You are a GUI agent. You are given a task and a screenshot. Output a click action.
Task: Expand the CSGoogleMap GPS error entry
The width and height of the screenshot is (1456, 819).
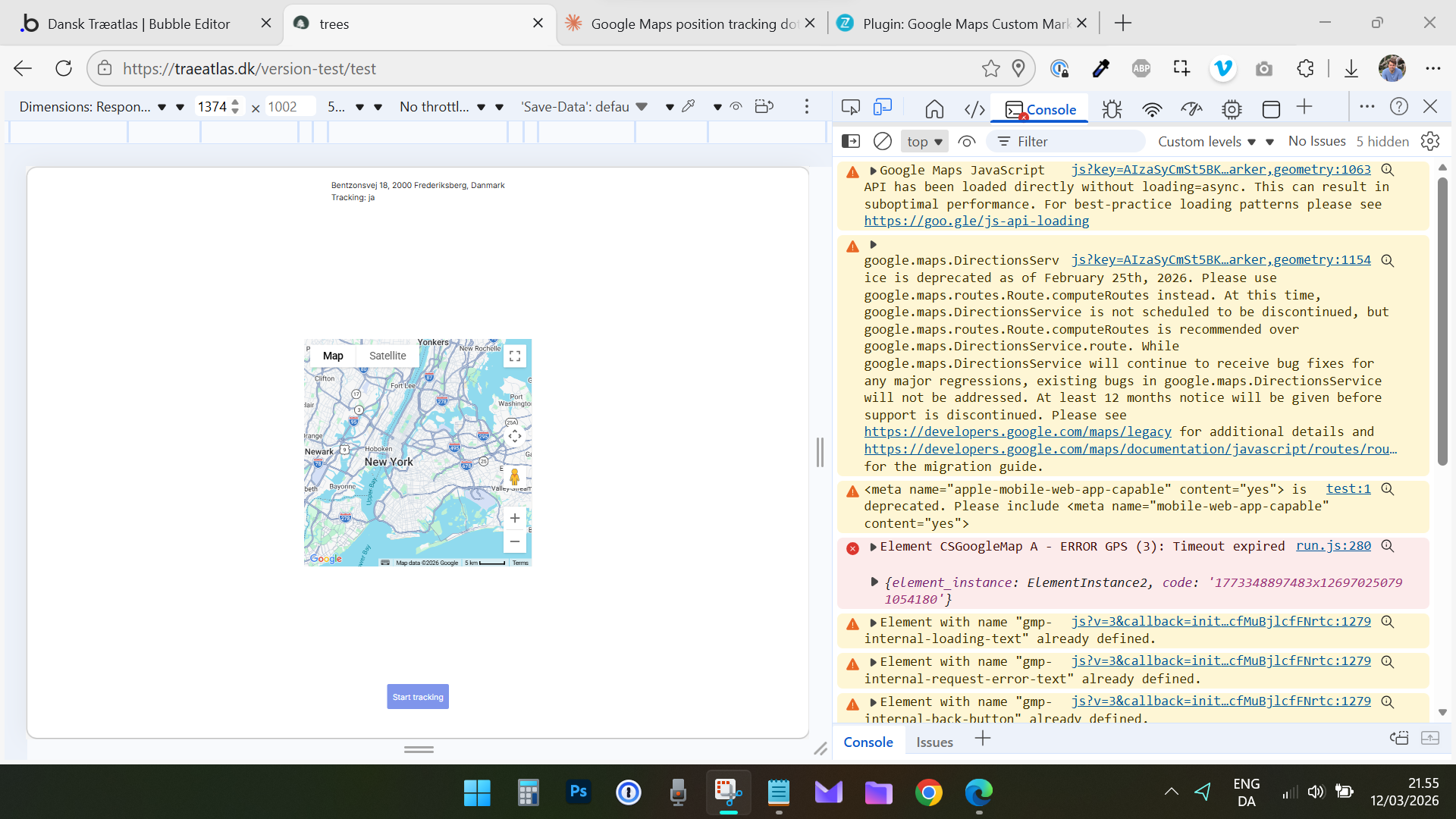coord(874,547)
